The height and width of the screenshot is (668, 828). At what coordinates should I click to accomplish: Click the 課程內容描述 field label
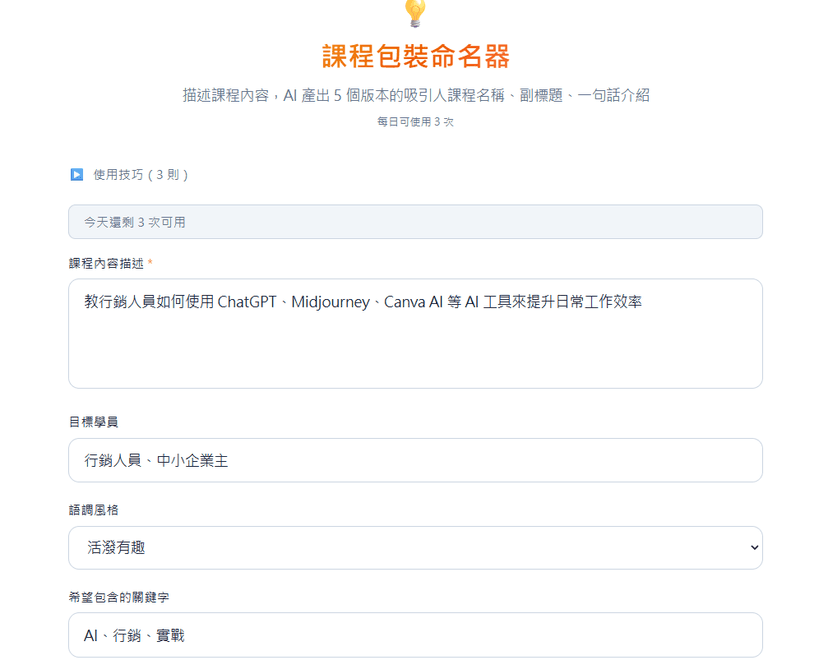pos(106,264)
